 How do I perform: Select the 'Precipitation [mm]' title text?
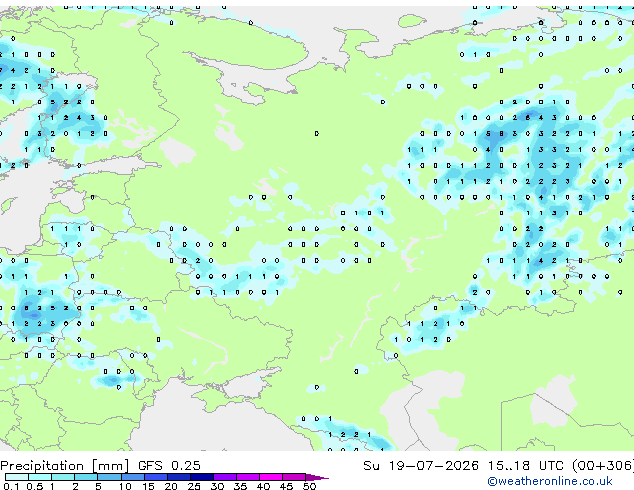[x=64, y=466]
